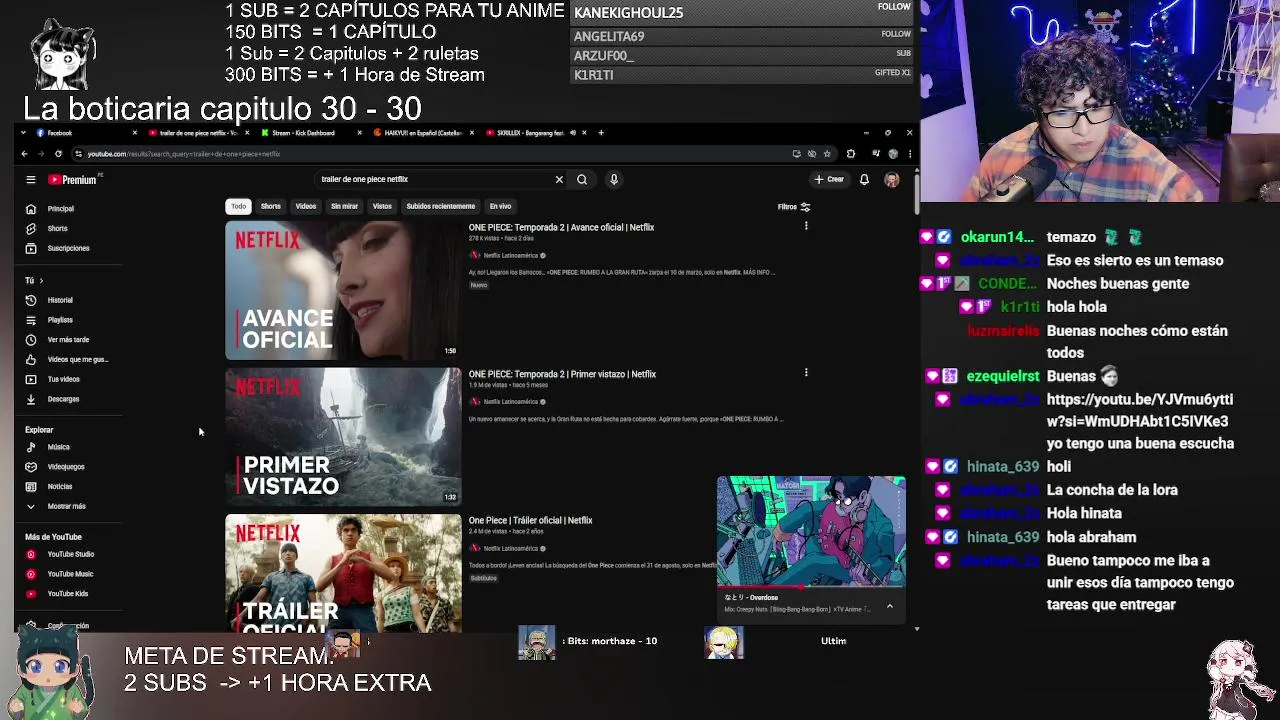
Task: Click the Overdose mini player video
Action: point(811,531)
